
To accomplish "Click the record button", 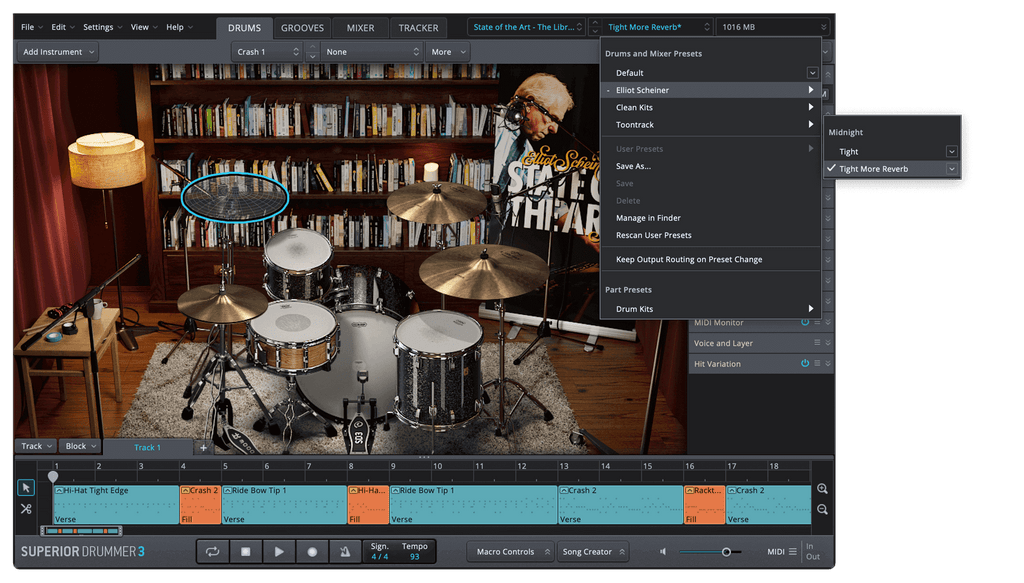I will [312, 552].
